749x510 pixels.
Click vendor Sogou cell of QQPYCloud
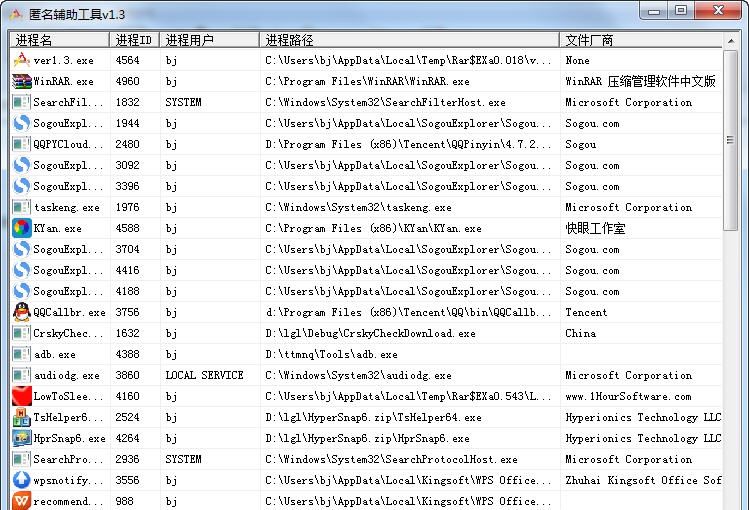pos(580,144)
